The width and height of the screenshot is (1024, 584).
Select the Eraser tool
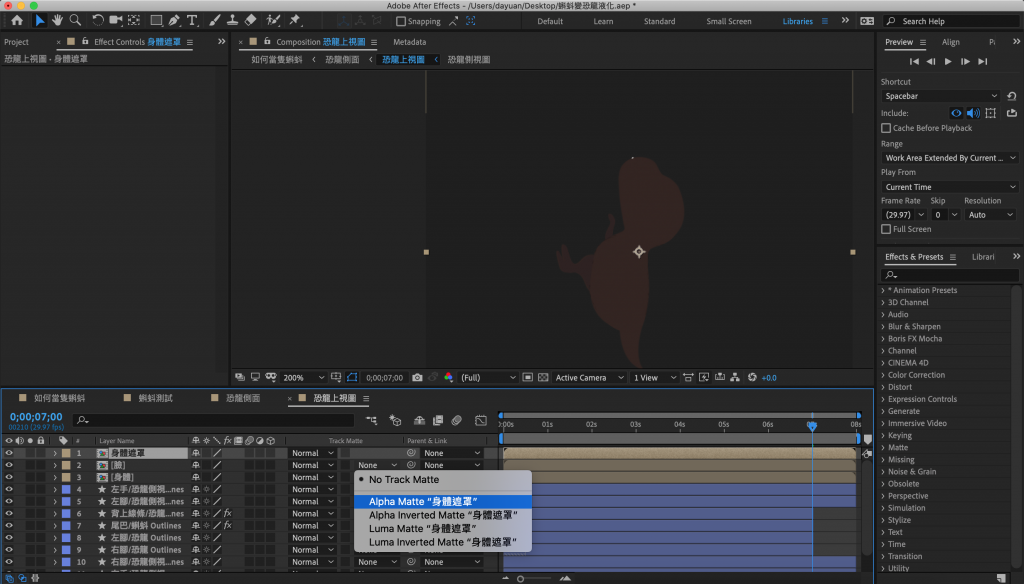250,20
